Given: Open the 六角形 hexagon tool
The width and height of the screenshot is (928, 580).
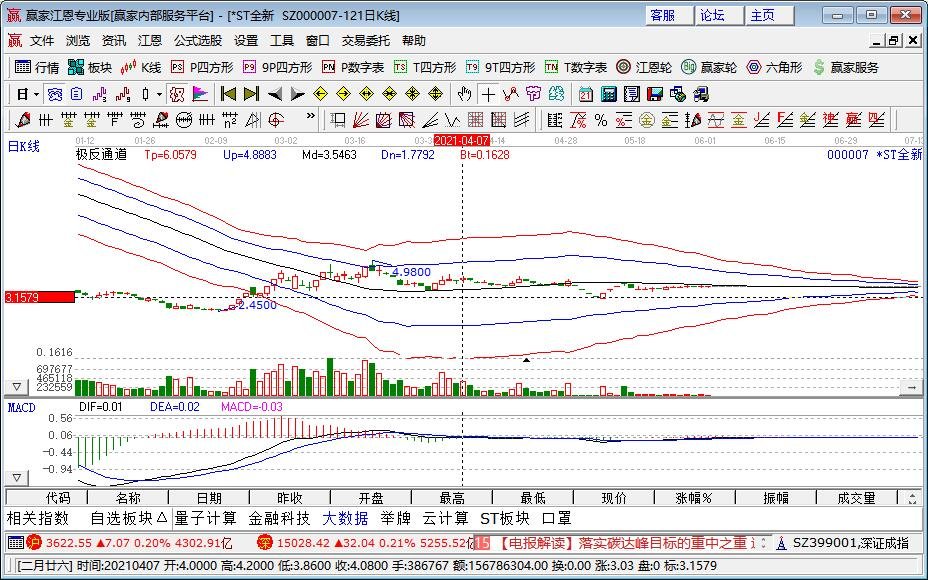Looking at the screenshot, I should 774,67.
